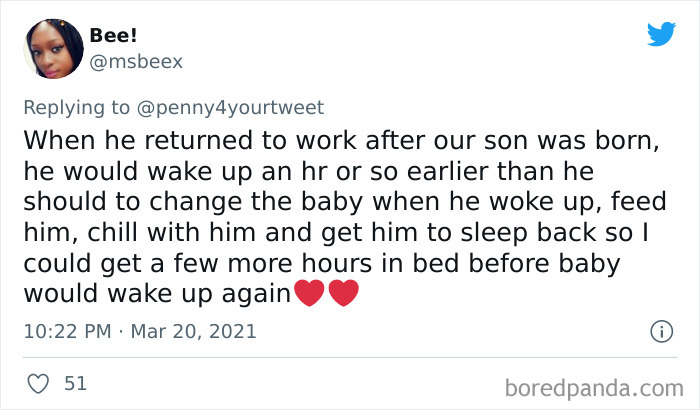The height and width of the screenshot is (410, 700).
Task: Open the tweet info icon
Action: click(x=660, y=330)
